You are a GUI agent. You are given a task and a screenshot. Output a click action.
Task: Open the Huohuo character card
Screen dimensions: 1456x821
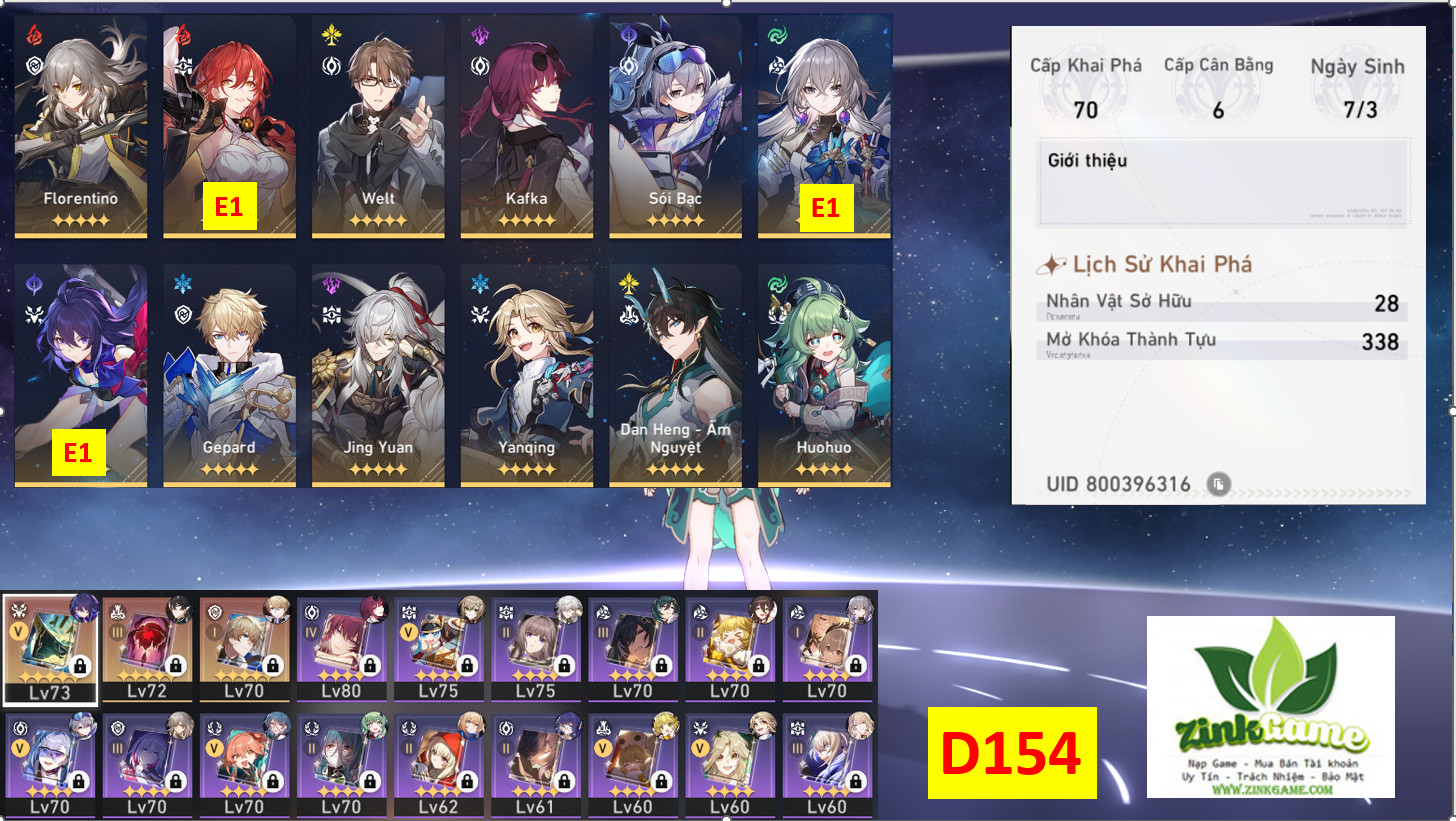[824, 376]
